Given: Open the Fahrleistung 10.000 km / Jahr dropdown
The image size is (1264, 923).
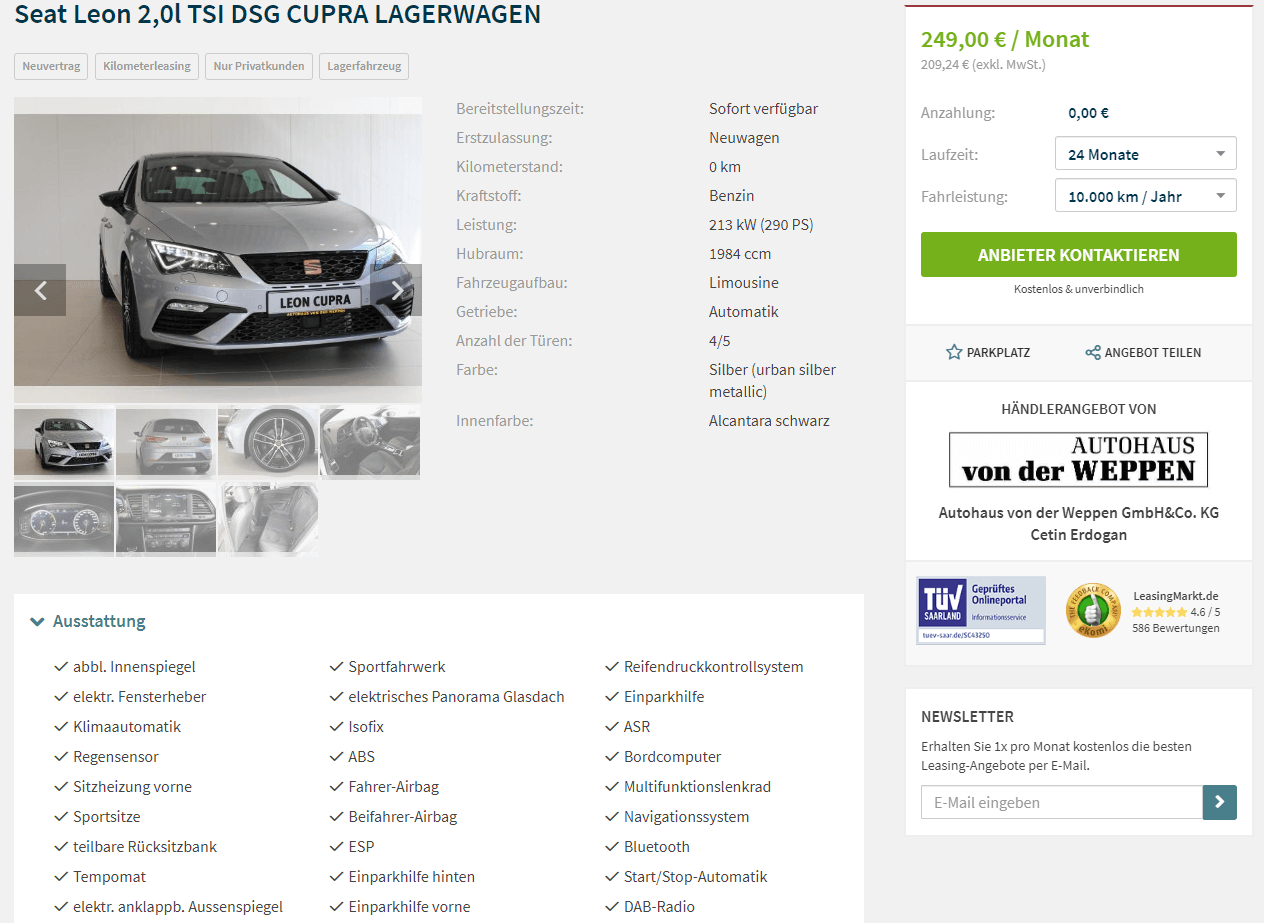Looking at the screenshot, I should 1146,196.
